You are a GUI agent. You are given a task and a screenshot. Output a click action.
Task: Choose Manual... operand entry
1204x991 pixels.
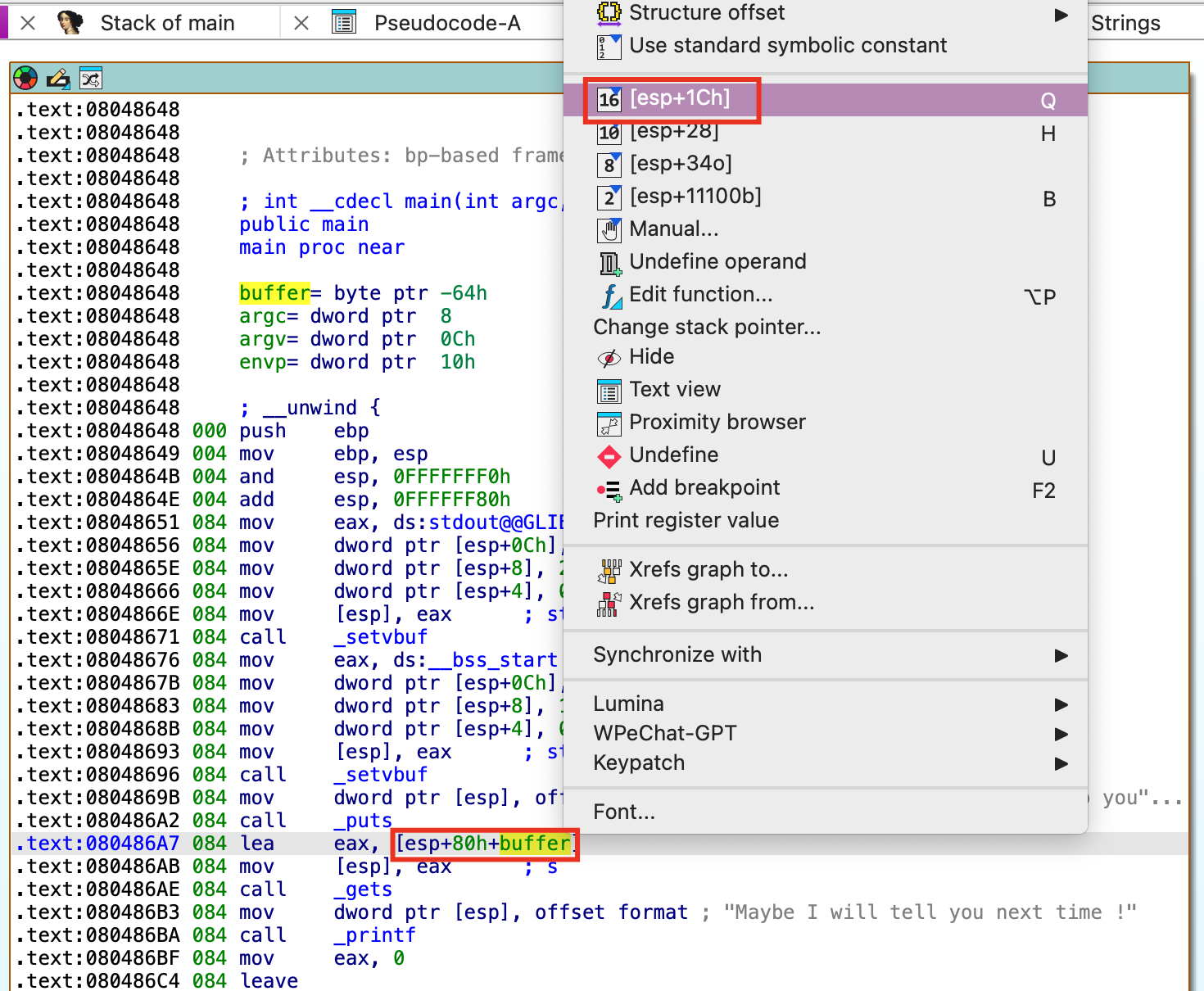click(826, 229)
